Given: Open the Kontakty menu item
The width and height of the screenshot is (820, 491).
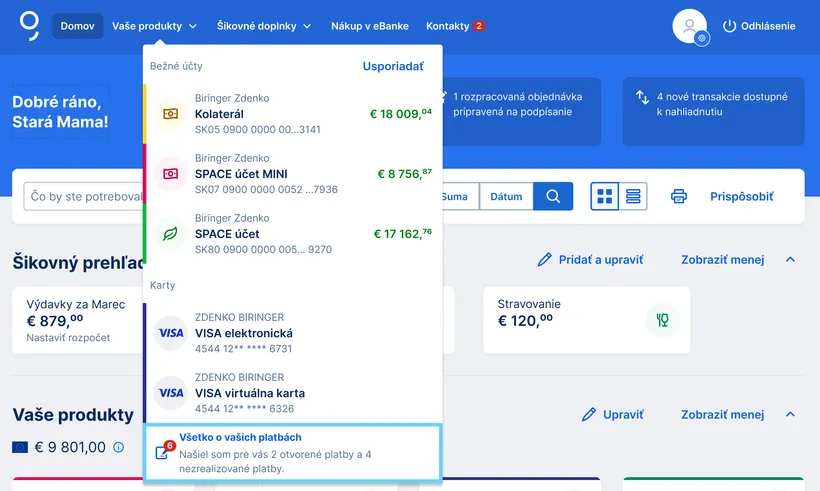Looking at the screenshot, I should 448,26.
